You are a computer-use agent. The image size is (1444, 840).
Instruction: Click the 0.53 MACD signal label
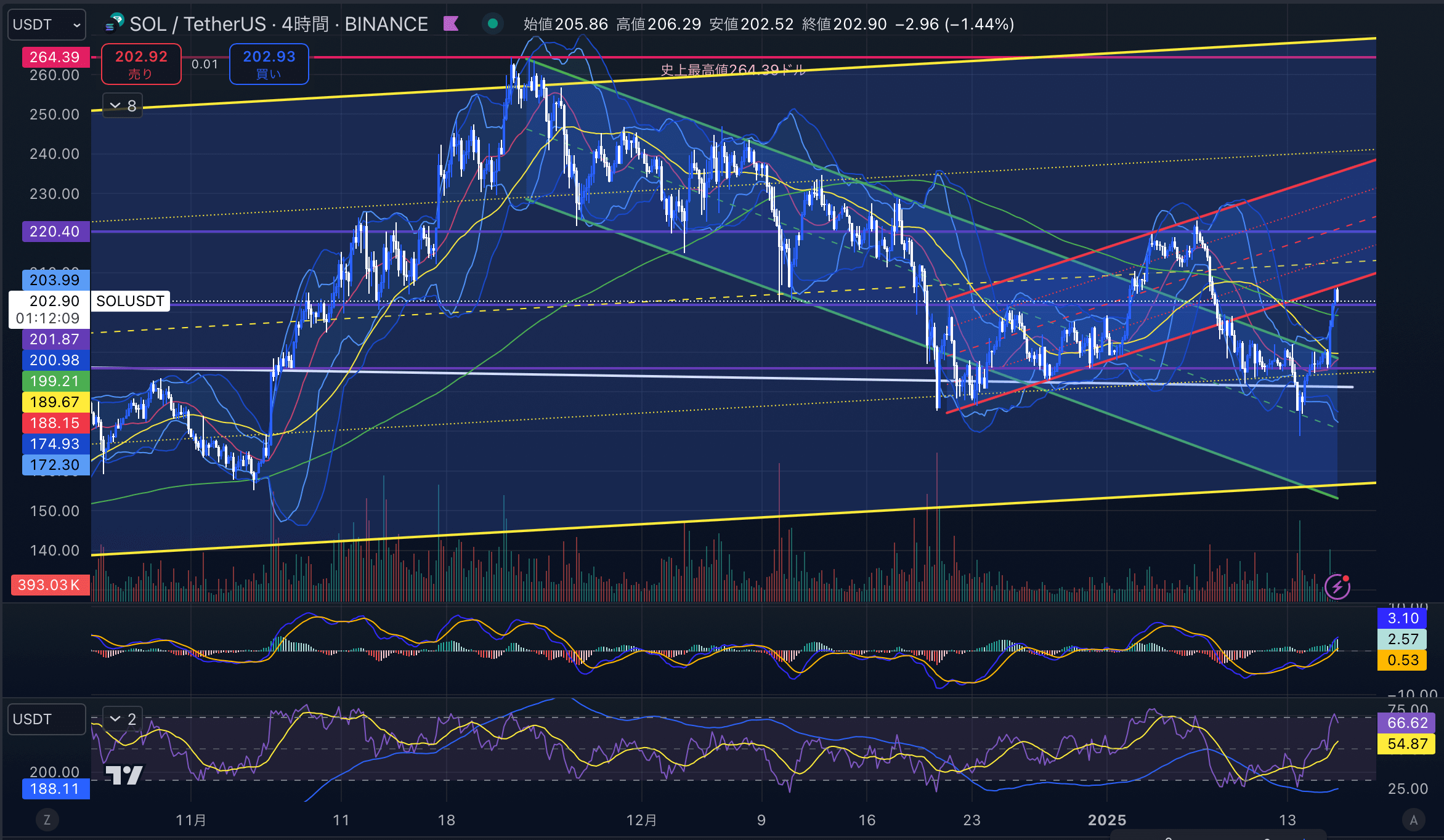pyautogui.click(x=1402, y=660)
